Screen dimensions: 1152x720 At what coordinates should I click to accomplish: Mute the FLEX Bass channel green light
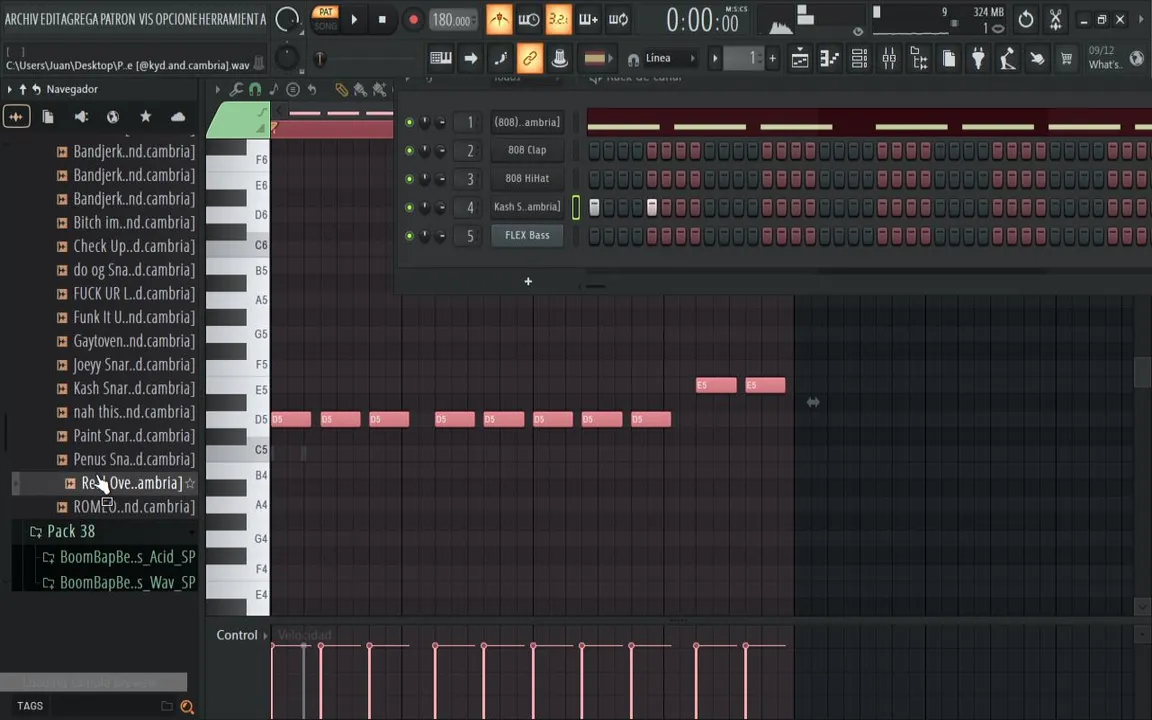pyautogui.click(x=409, y=236)
